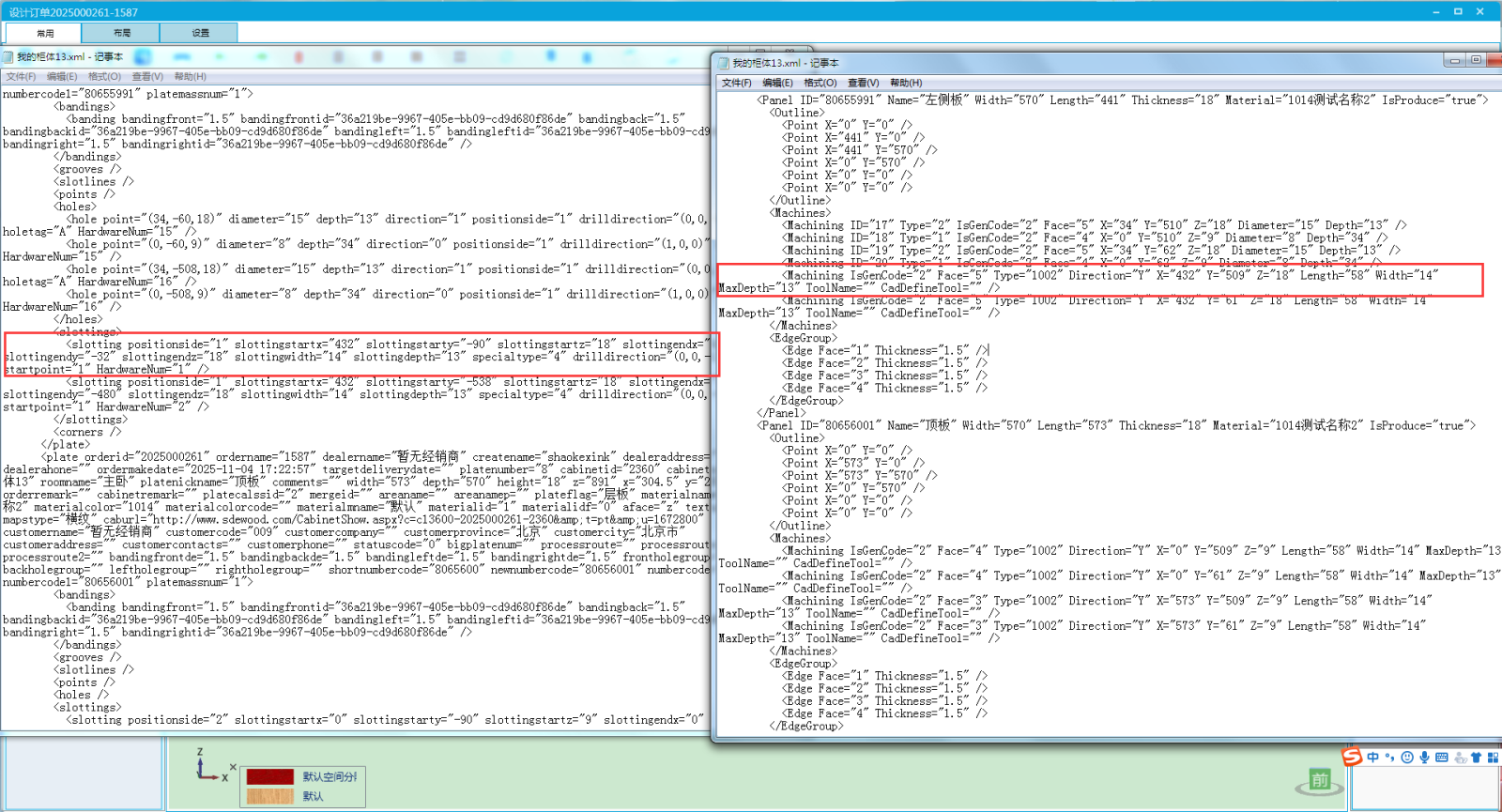Select the wood-grain default material swatch
1502x812 pixels.
coord(270,796)
